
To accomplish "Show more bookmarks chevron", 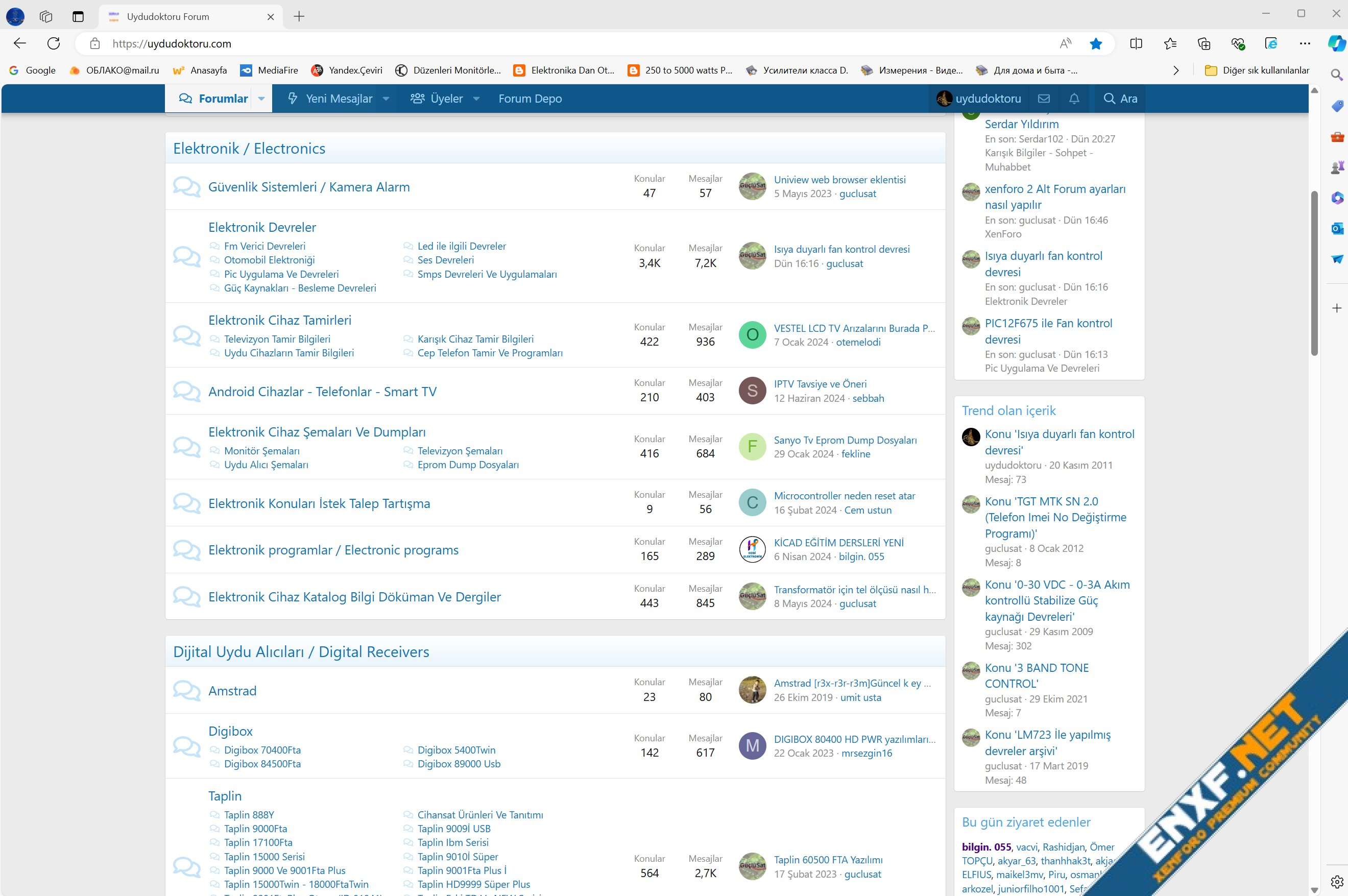I will click(x=1175, y=70).
